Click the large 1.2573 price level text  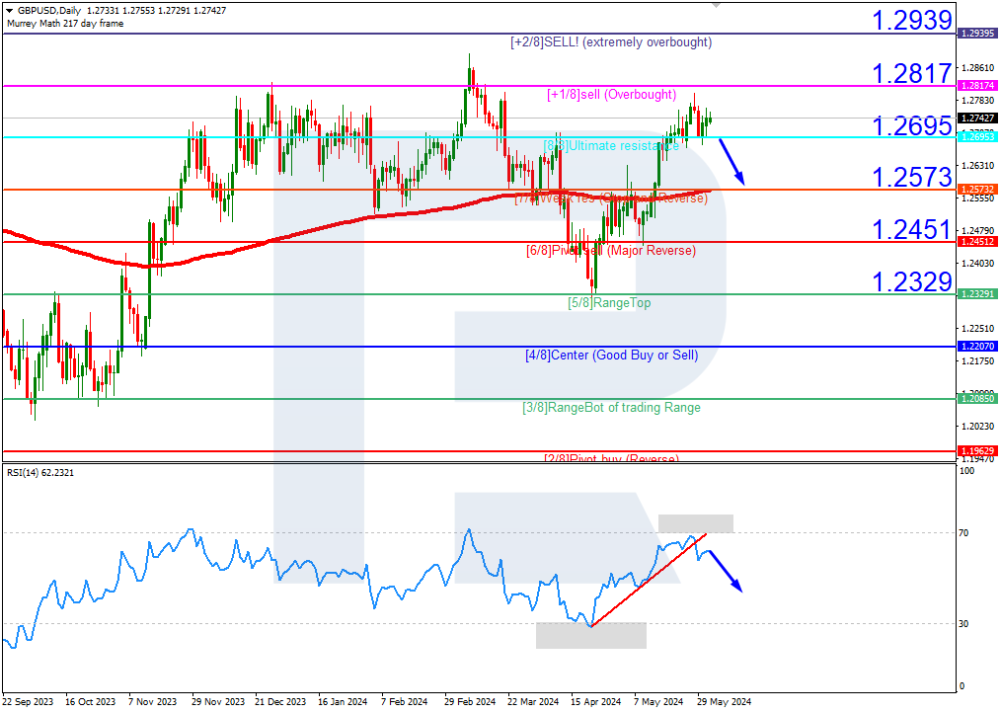(x=910, y=178)
